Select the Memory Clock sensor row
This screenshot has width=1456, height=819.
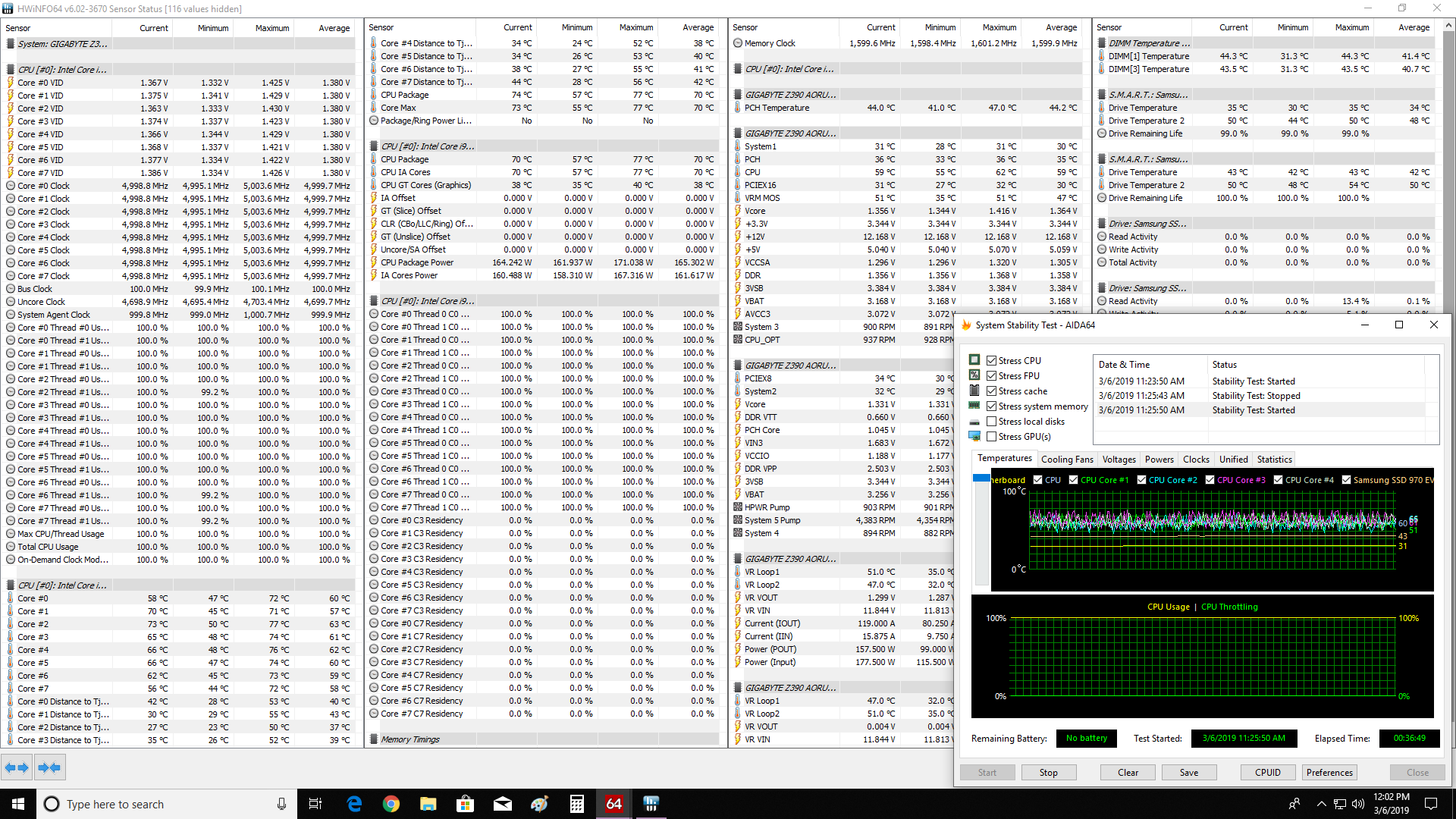pyautogui.click(x=905, y=43)
